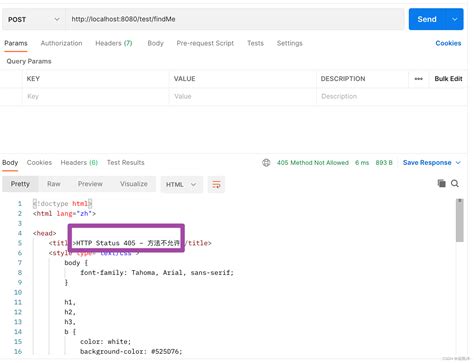
Task: Select the Visualize view
Action: pos(134,184)
